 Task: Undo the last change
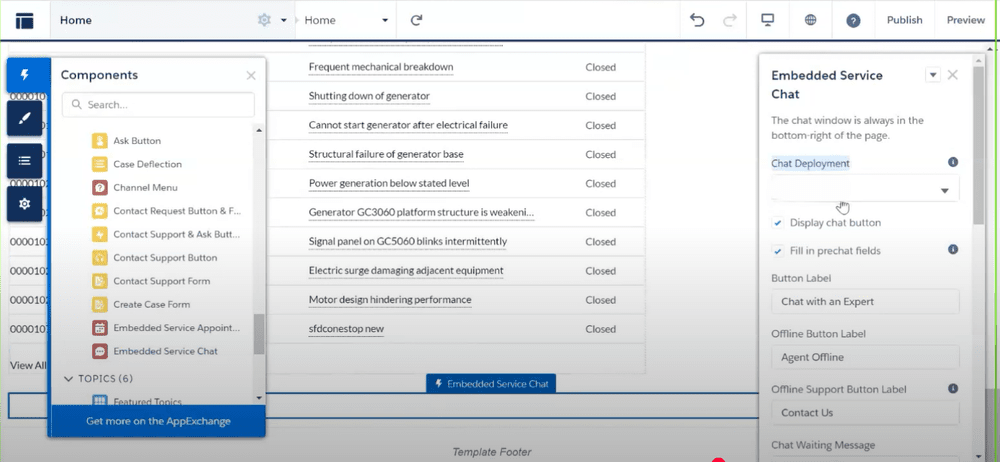pyautogui.click(x=697, y=20)
